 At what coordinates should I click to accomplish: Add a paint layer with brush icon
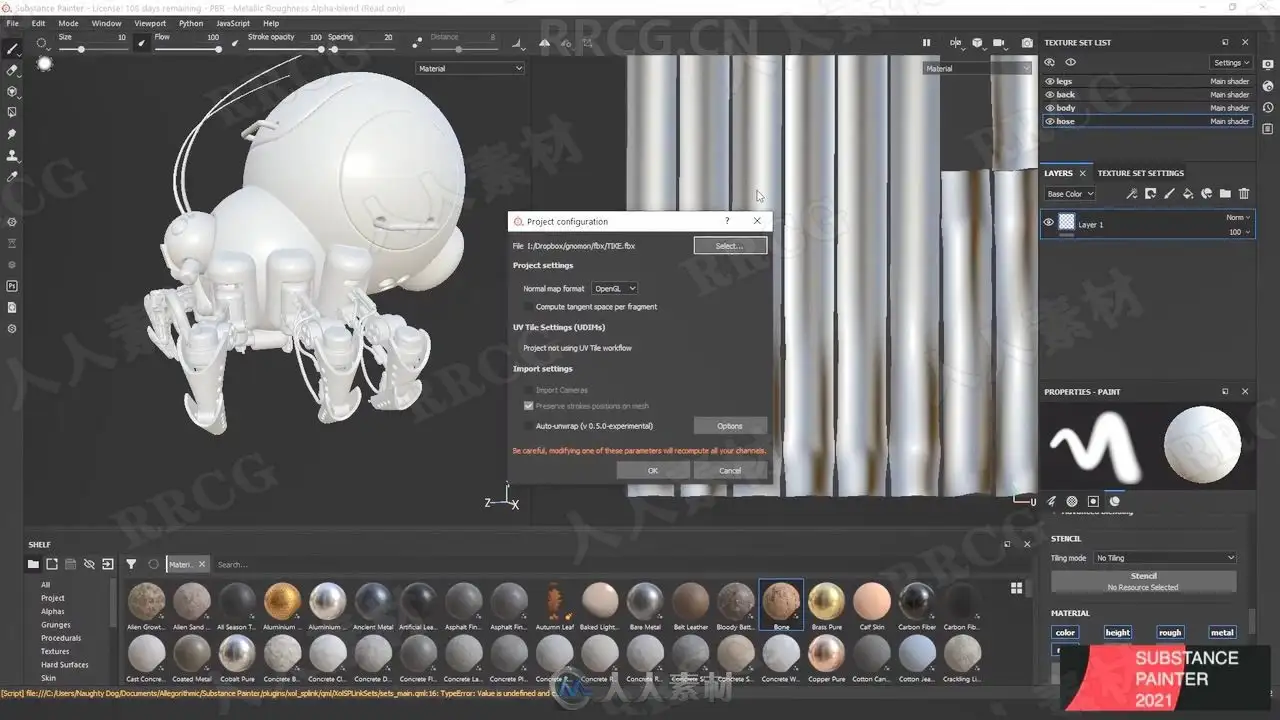[x=1169, y=194]
